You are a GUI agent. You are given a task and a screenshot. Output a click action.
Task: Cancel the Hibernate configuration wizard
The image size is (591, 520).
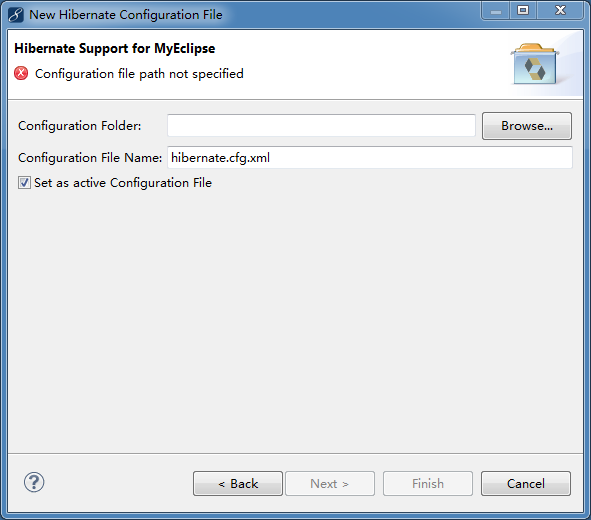pyautogui.click(x=526, y=483)
